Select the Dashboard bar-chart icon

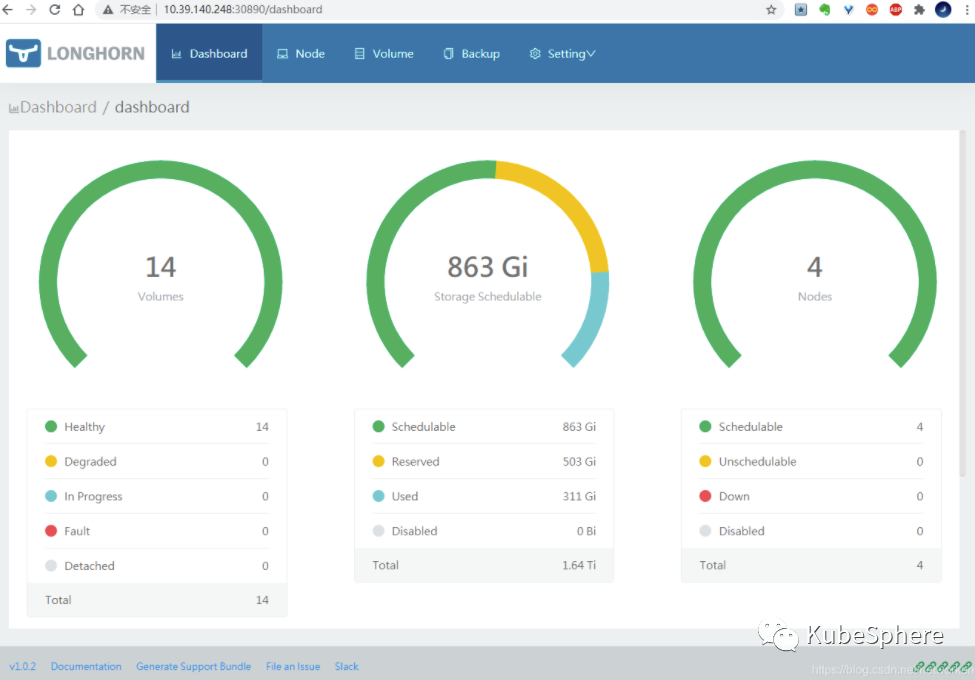pyautogui.click(x=178, y=54)
